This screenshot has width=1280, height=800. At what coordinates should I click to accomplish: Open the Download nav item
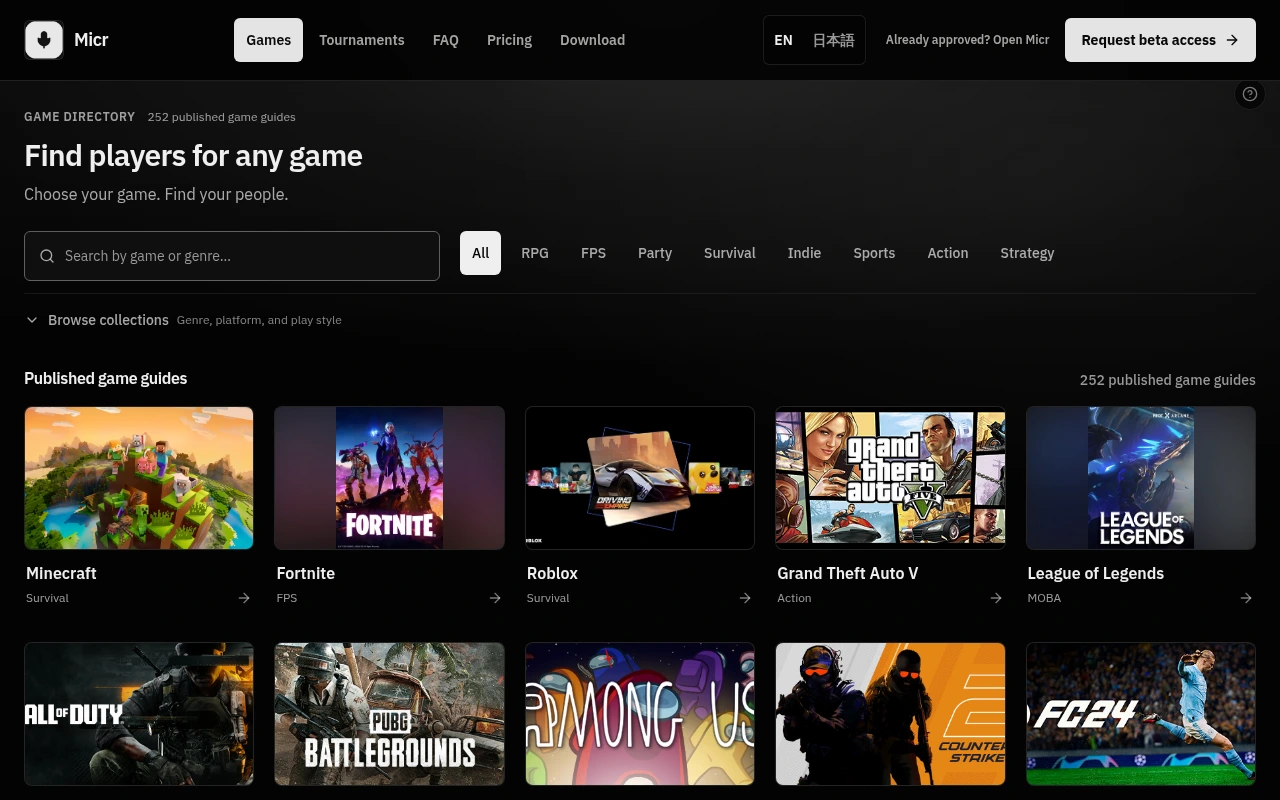[x=592, y=40]
